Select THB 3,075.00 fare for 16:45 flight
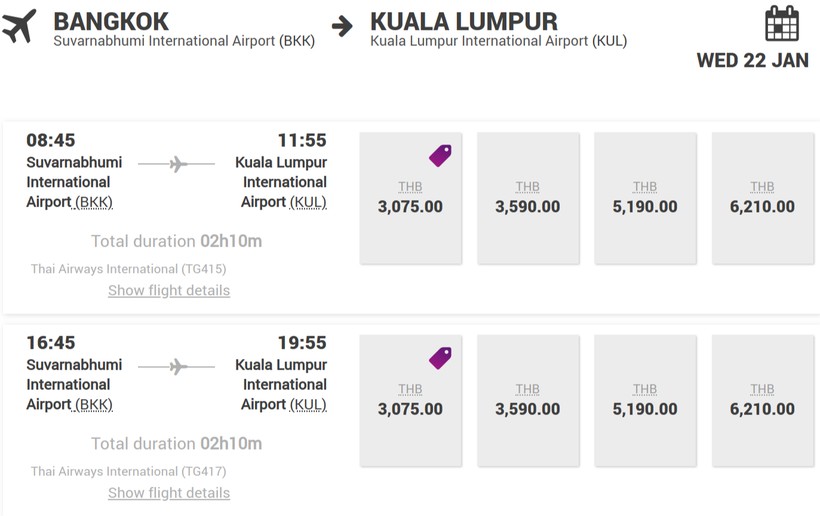This screenshot has width=820, height=516. [x=410, y=401]
